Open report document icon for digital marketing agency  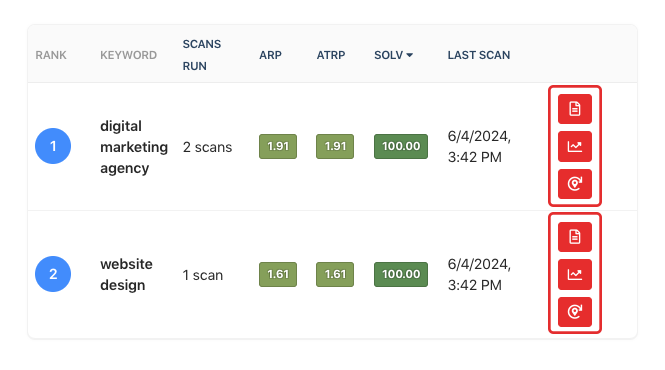575,109
